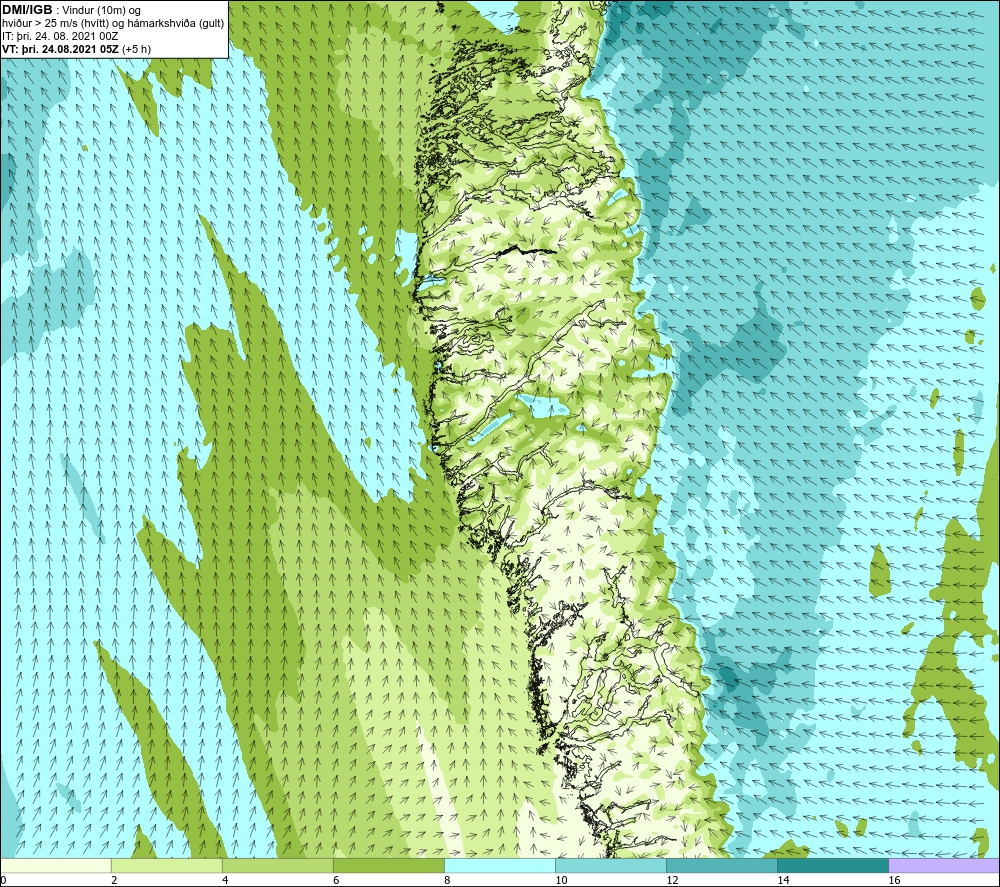Click the '2' scale label
The image size is (1000, 887).
(x=114, y=881)
